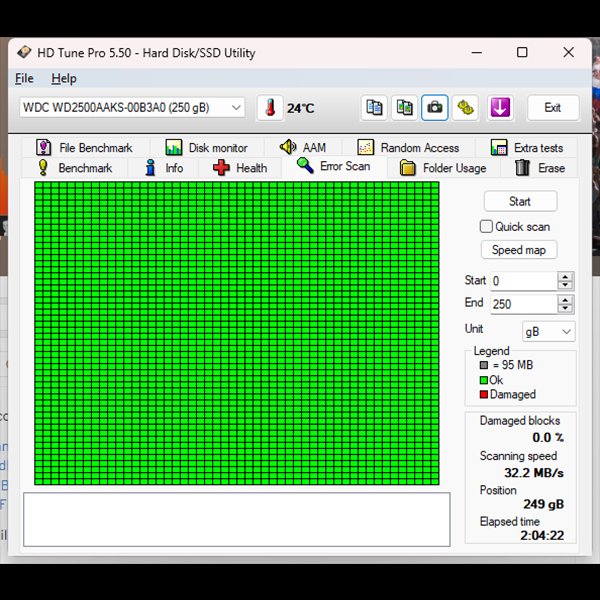Click the copy screenshot to clipboard icon

point(404,108)
